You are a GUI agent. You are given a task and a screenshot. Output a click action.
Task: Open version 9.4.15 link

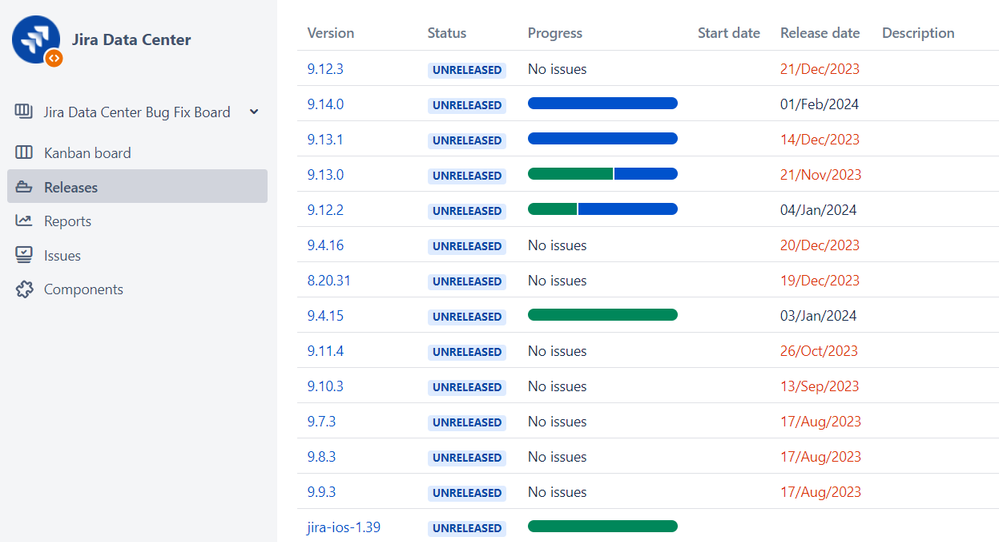tap(325, 315)
